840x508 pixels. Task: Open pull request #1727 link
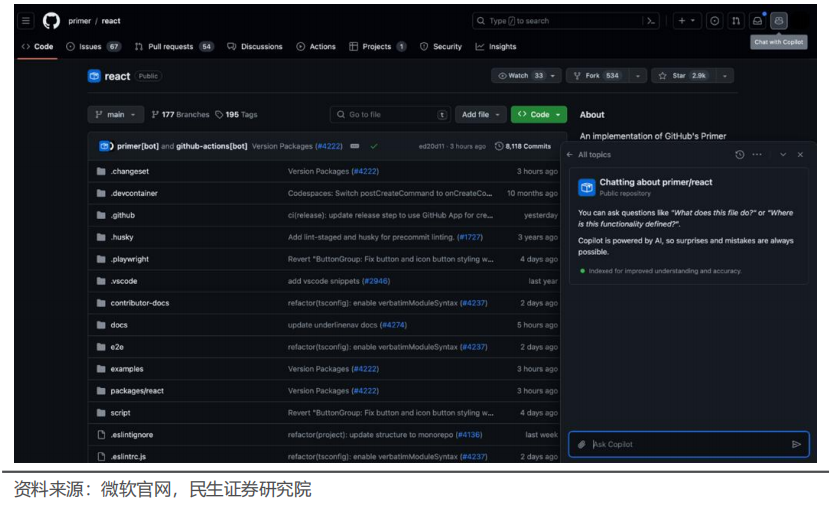470,237
